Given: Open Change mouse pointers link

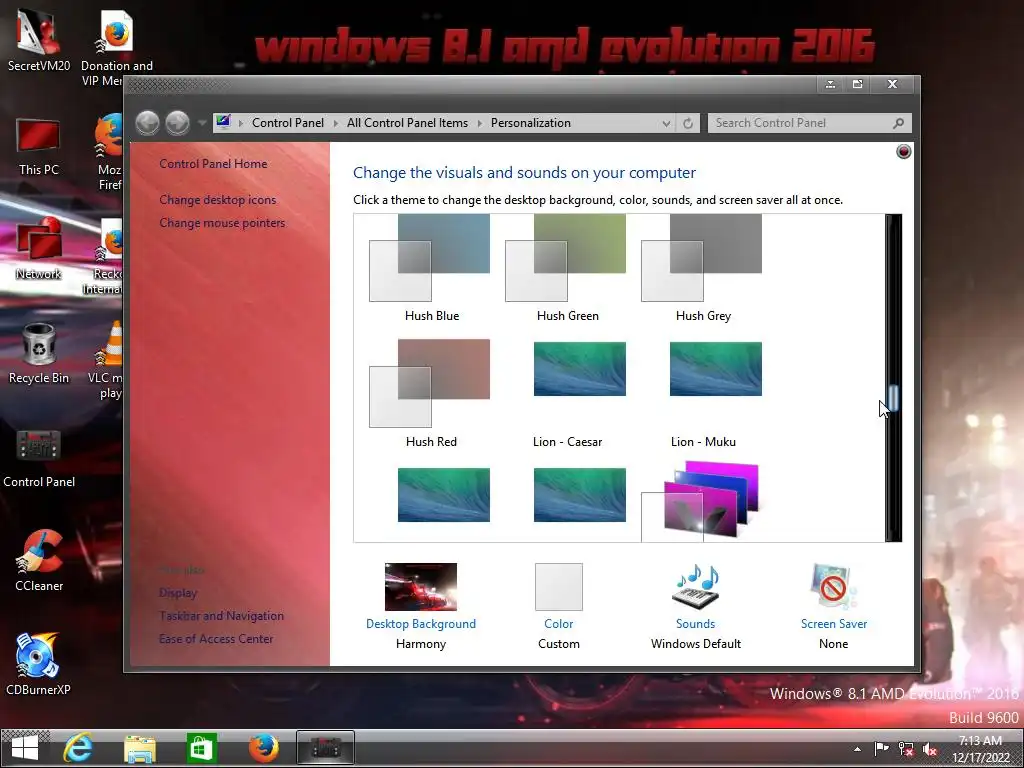Looking at the screenshot, I should pyautogui.click(x=222, y=223).
